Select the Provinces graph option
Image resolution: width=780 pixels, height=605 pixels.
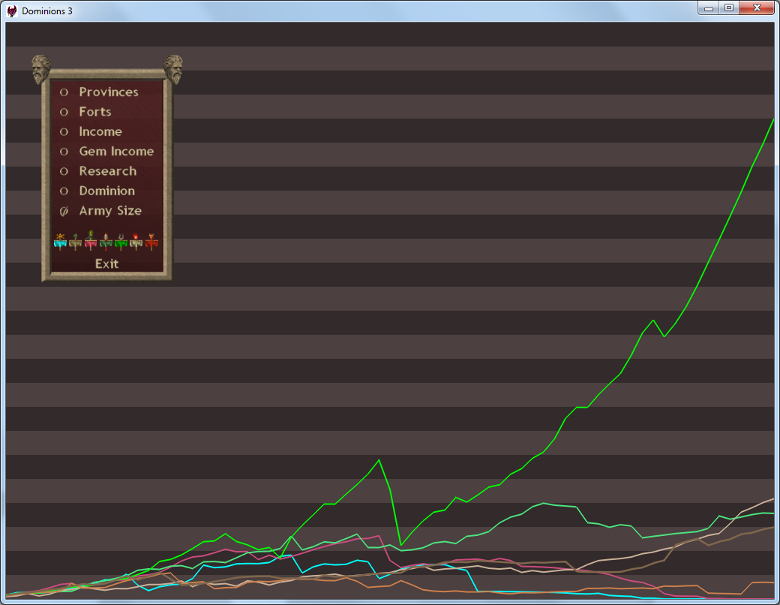tap(99, 92)
